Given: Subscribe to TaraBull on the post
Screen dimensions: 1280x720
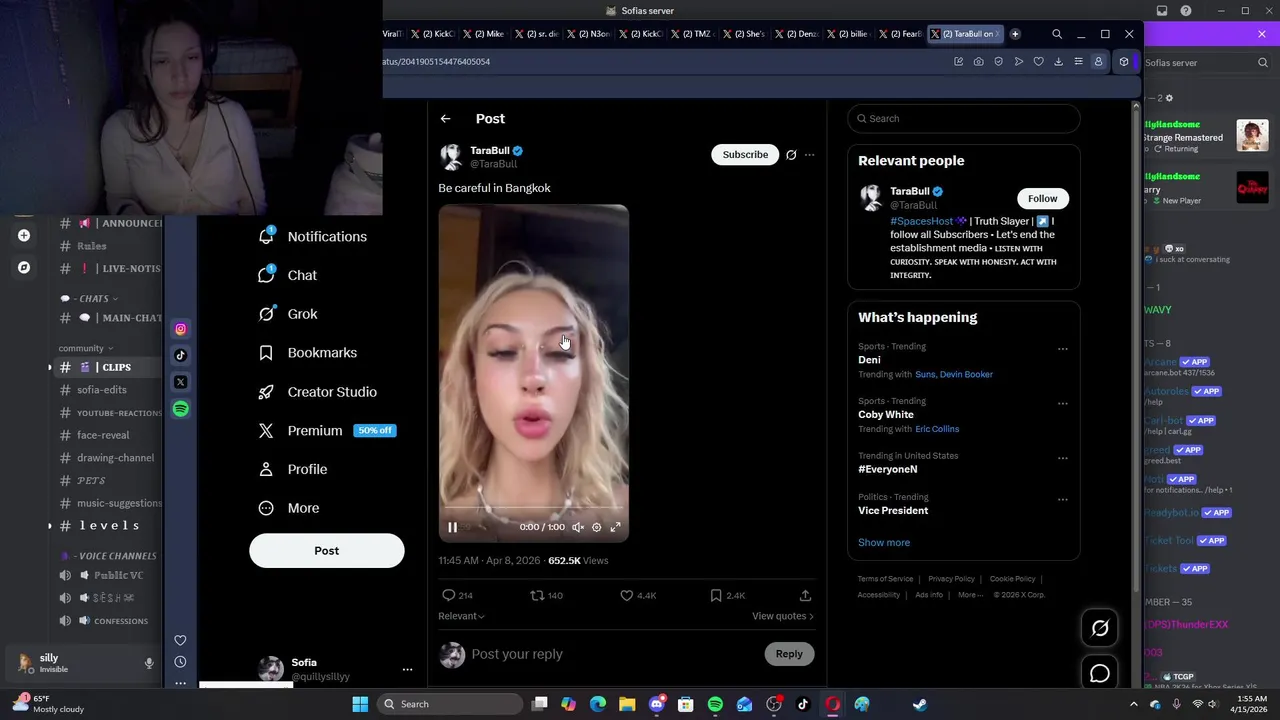Looking at the screenshot, I should click(x=745, y=155).
